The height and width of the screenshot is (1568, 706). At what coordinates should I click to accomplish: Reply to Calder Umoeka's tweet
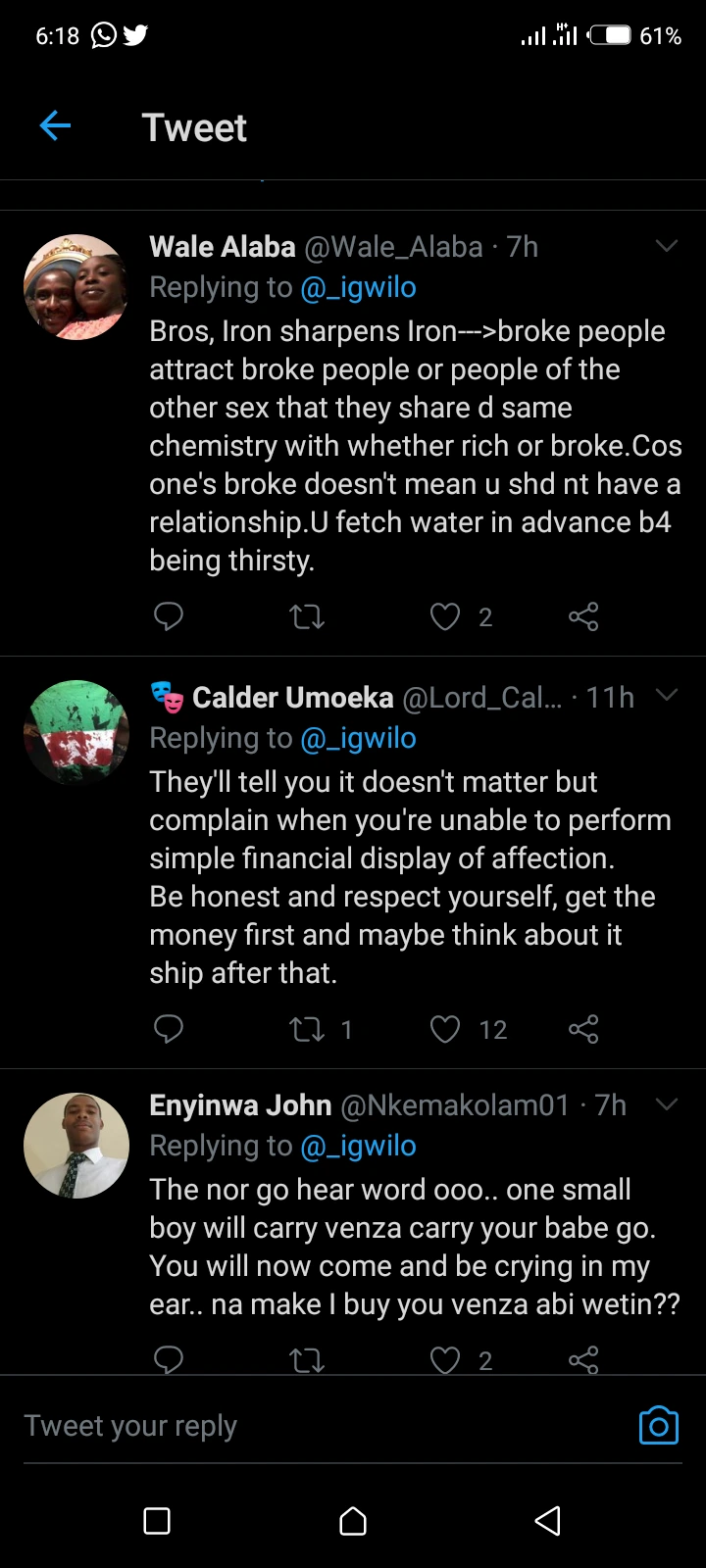click(x=169, y=1029)
